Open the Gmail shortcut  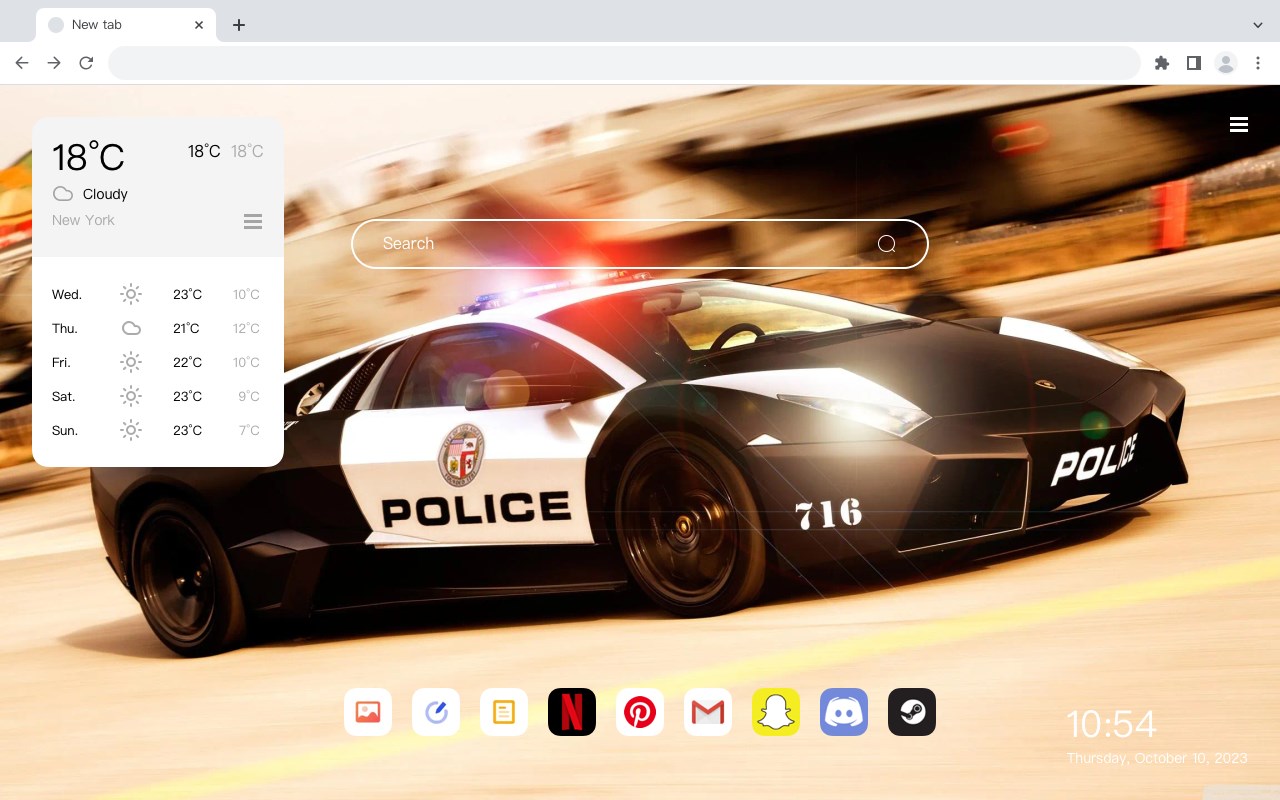708,712
